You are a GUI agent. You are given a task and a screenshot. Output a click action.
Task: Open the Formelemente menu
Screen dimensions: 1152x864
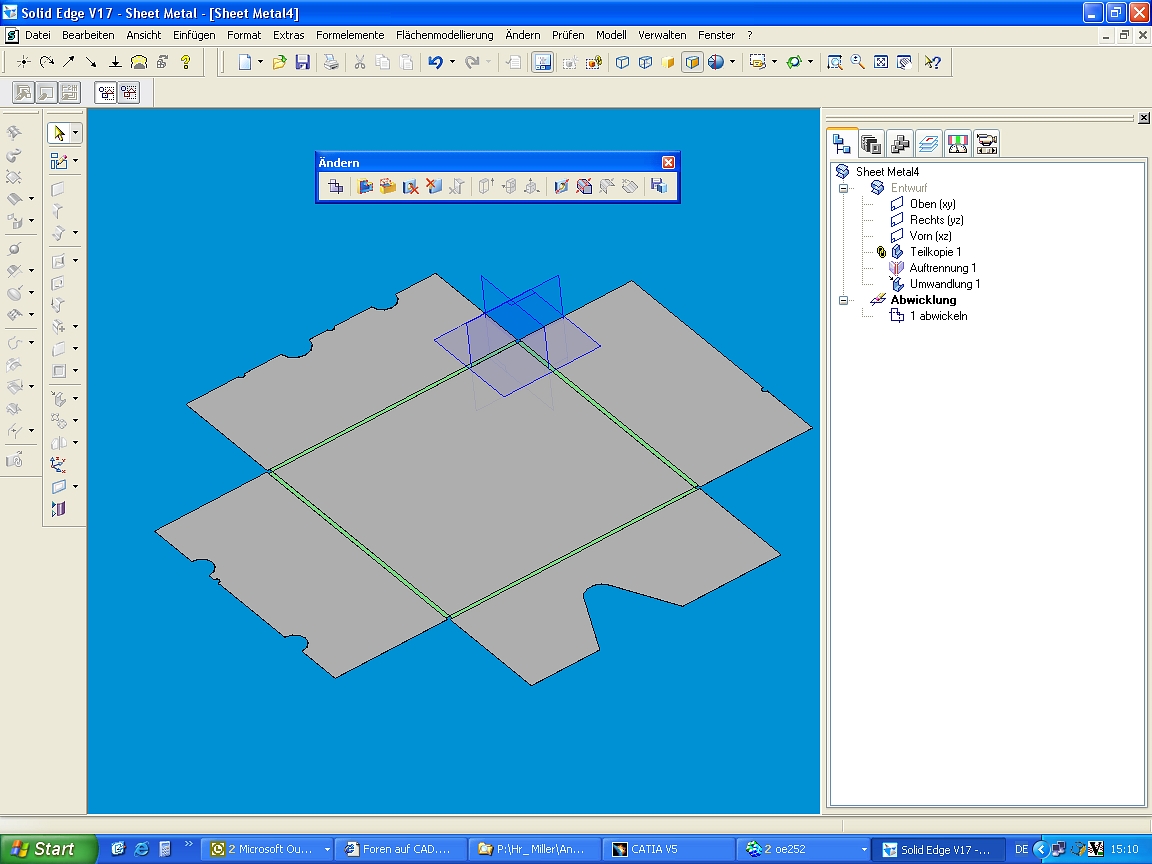coord(350,35)
